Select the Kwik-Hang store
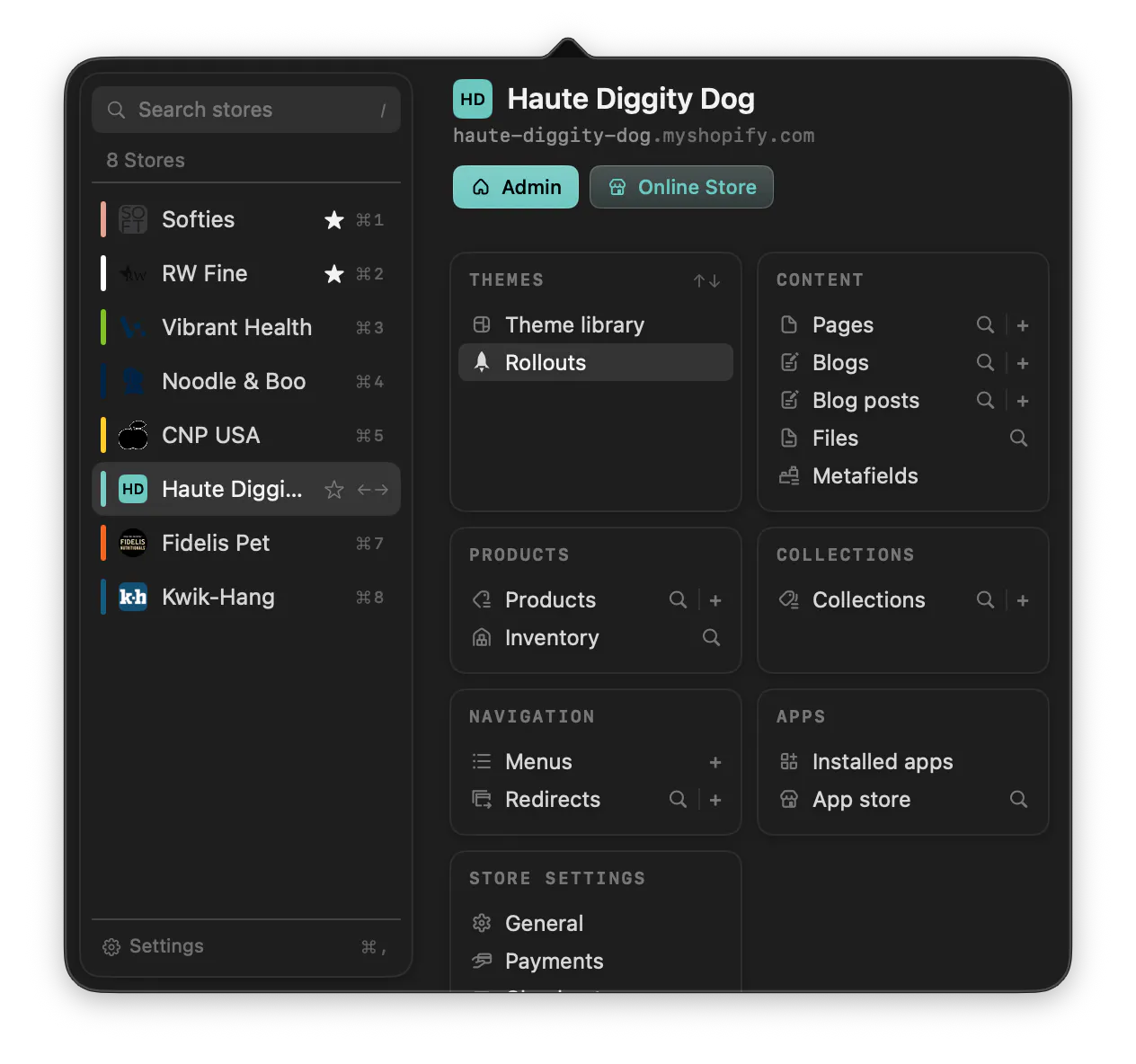Viewport: 1136px width, 1064px height. point(246,597)
